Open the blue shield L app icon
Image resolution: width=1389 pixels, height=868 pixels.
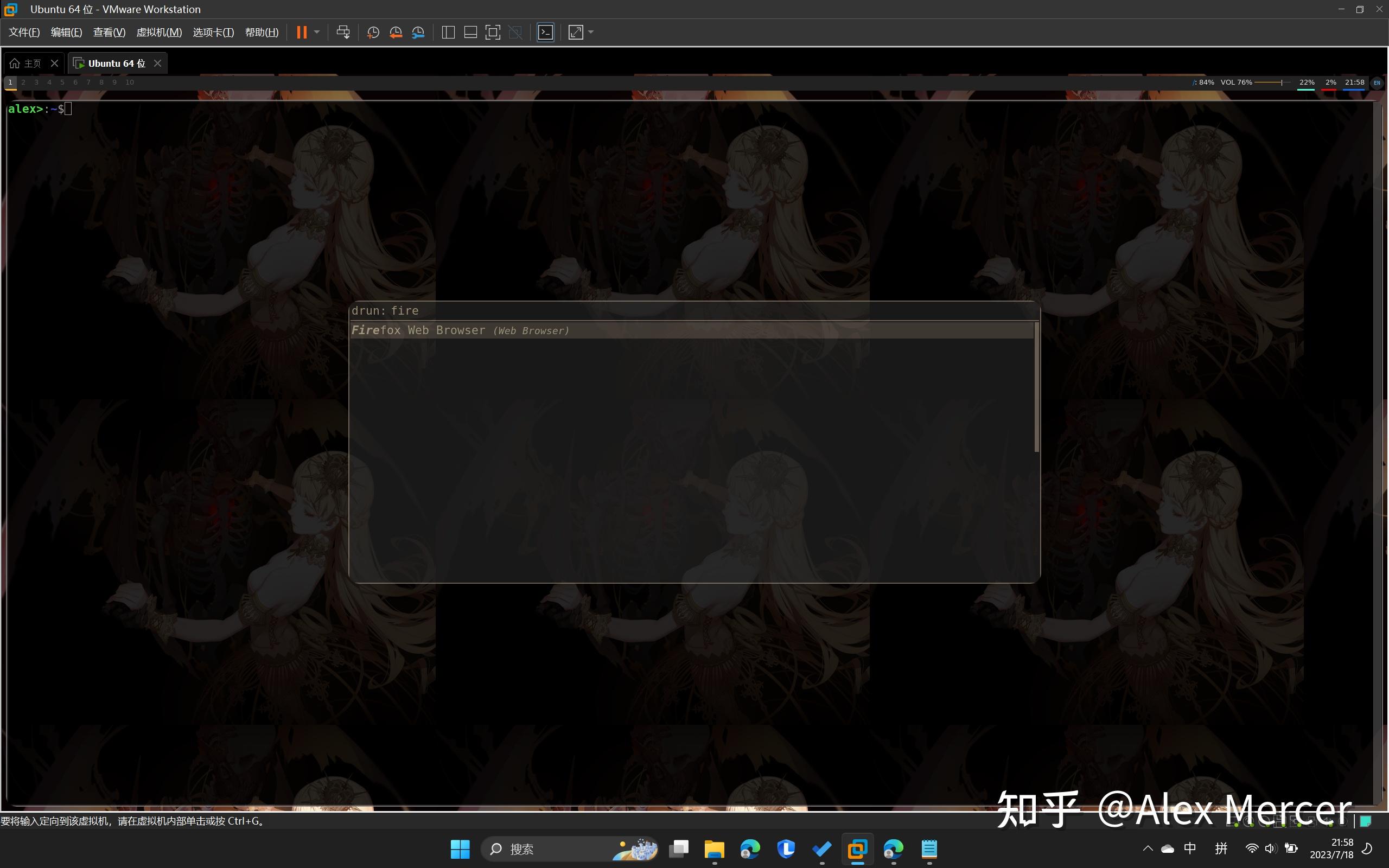pyautogui.click(x=786, y=849)
